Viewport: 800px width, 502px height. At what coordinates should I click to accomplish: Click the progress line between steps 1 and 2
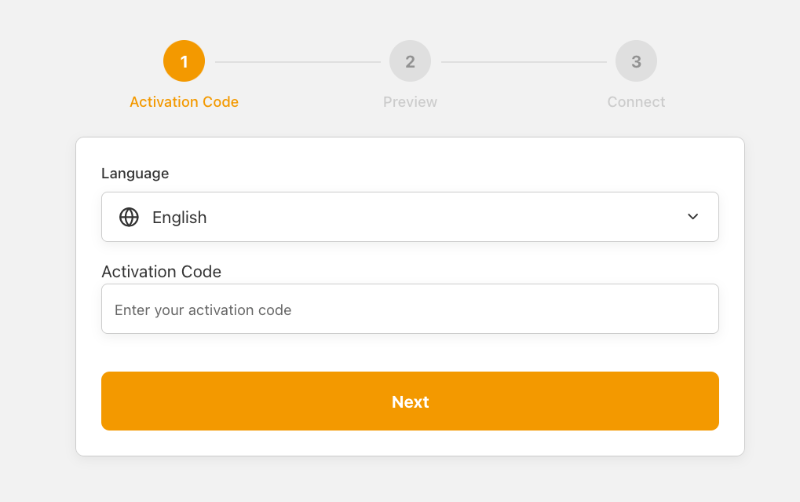tap(297, 62)
